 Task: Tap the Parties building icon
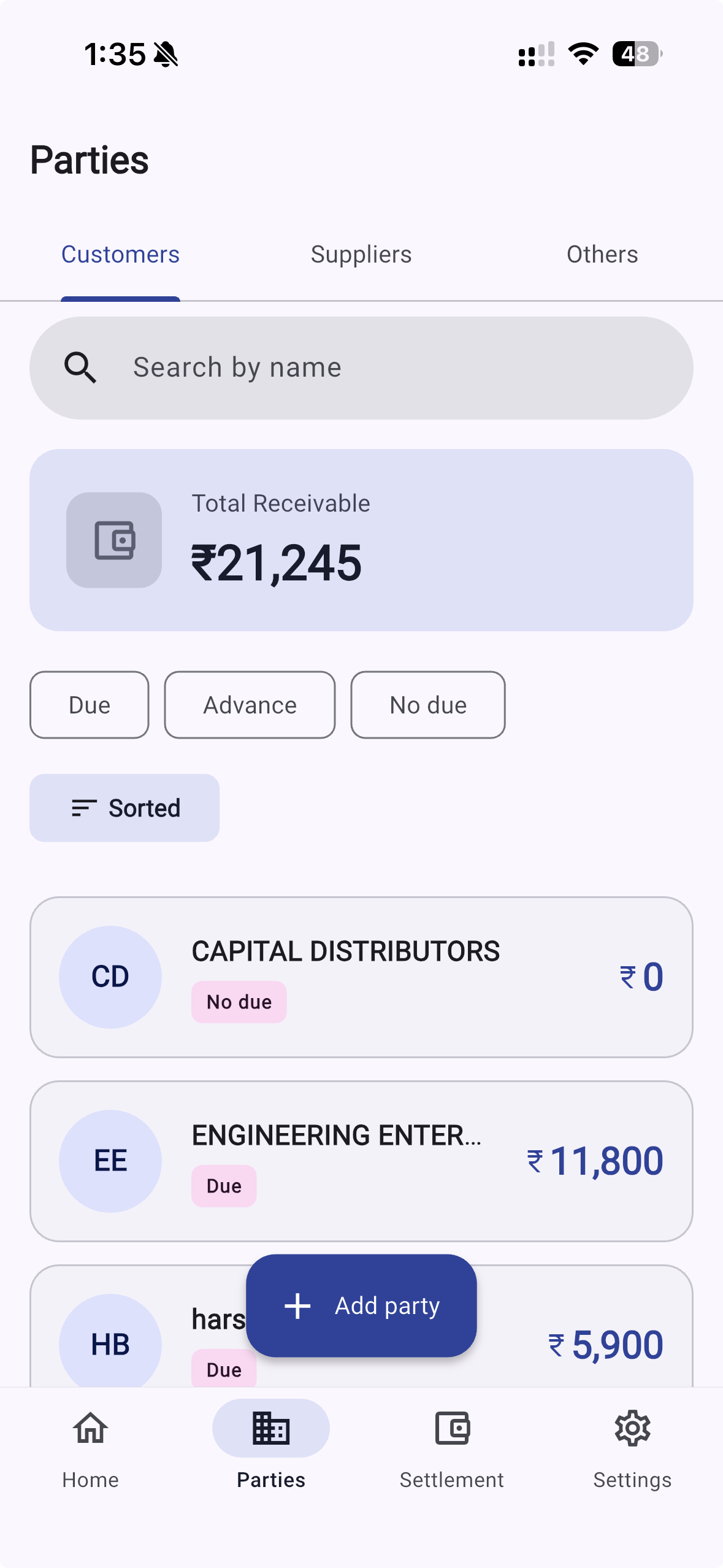tap(271, 1428)
